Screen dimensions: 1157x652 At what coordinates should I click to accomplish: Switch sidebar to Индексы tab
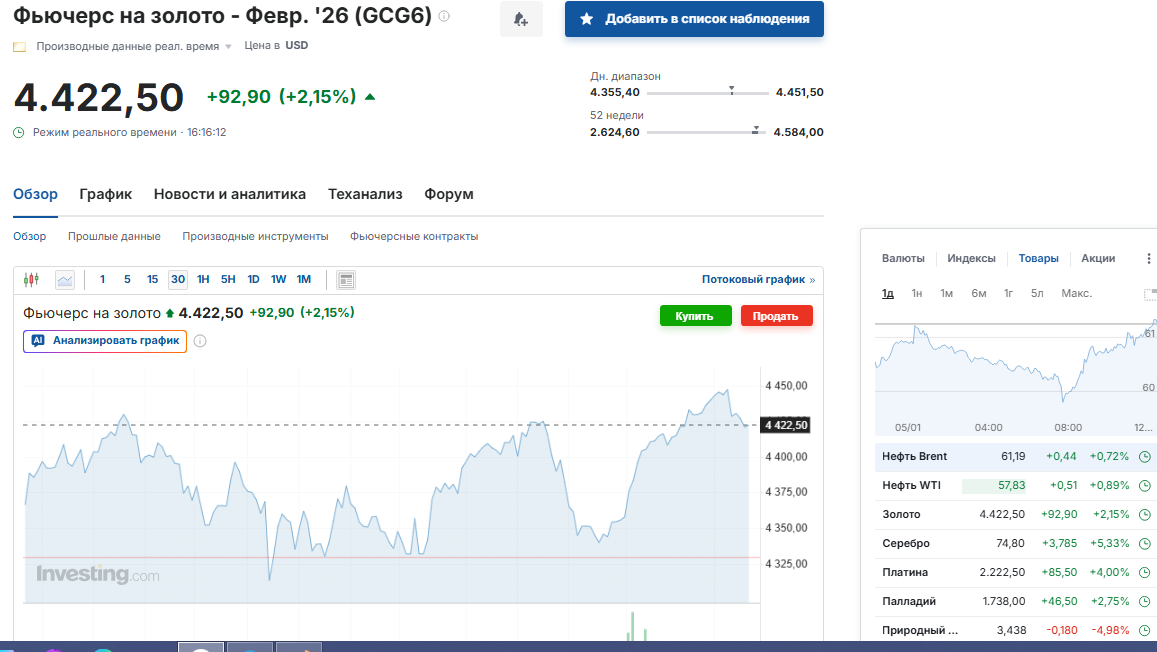click(x=971, y=258)
